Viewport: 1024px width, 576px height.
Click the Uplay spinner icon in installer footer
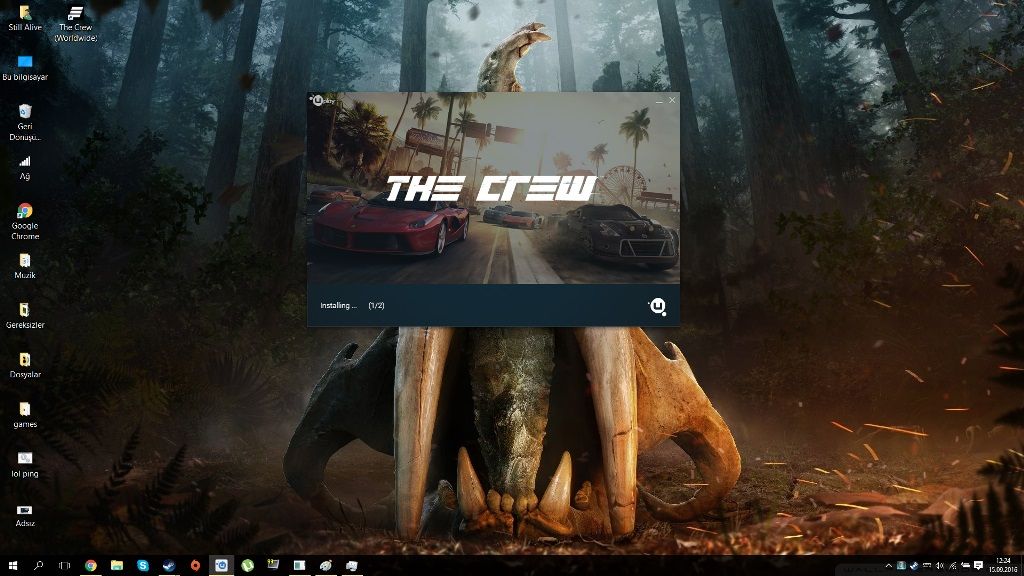tap(658, 306)
